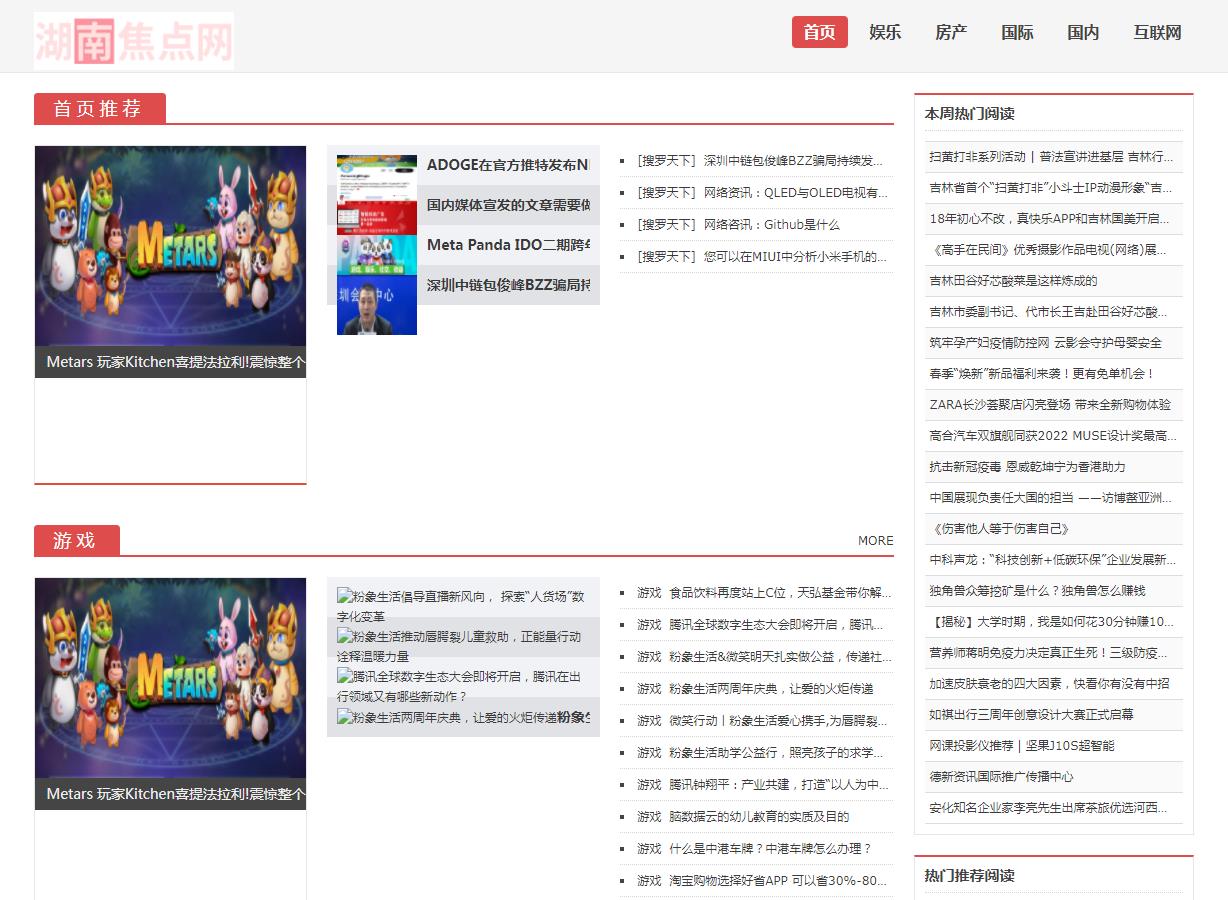Image resolution: width=1228 pixels, height=900 pixels.
Task: Open 抗击新冠疫毒 恩威乾坤宁 article
Action: click(x=1027, y=466)
